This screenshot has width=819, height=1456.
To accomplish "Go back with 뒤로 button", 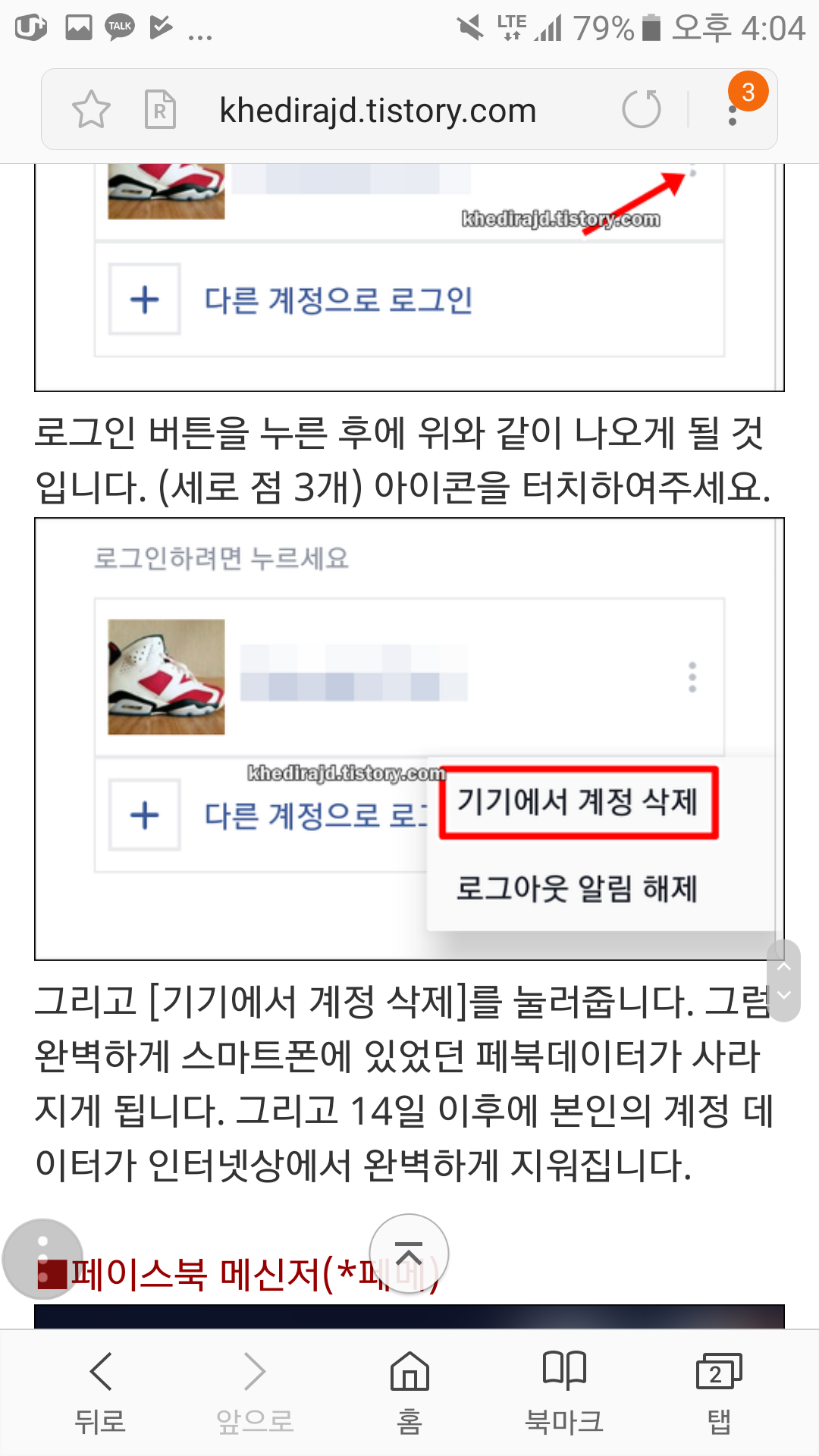I will tap(100, 1392).
